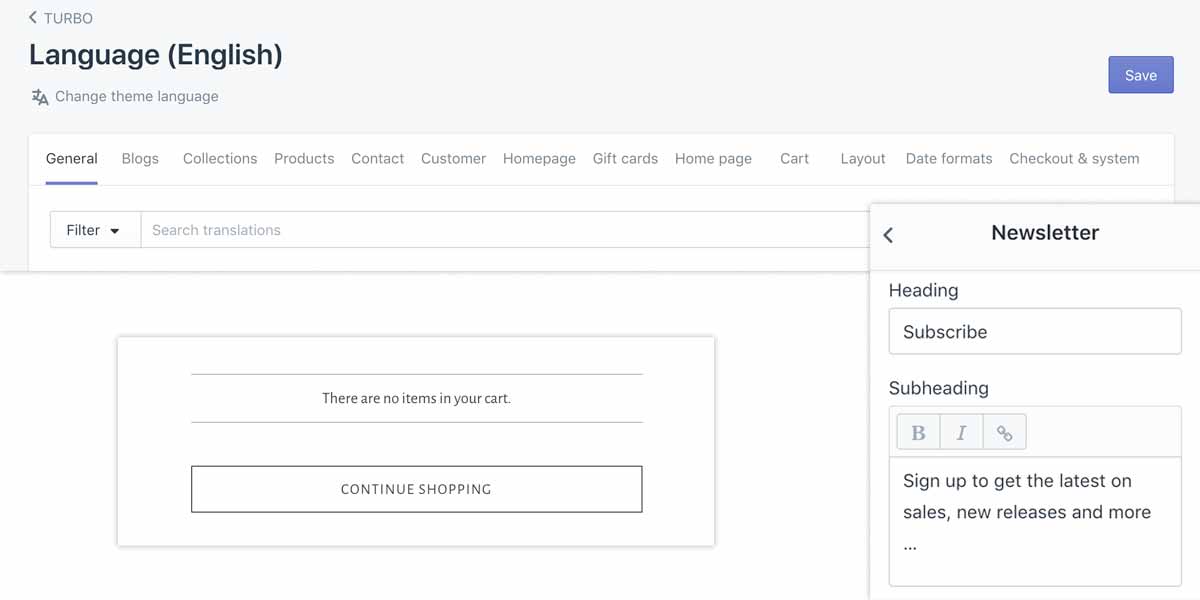Switch to the Cart tab
This screenshot has width=1200, height=600.
tap(794, 158)
